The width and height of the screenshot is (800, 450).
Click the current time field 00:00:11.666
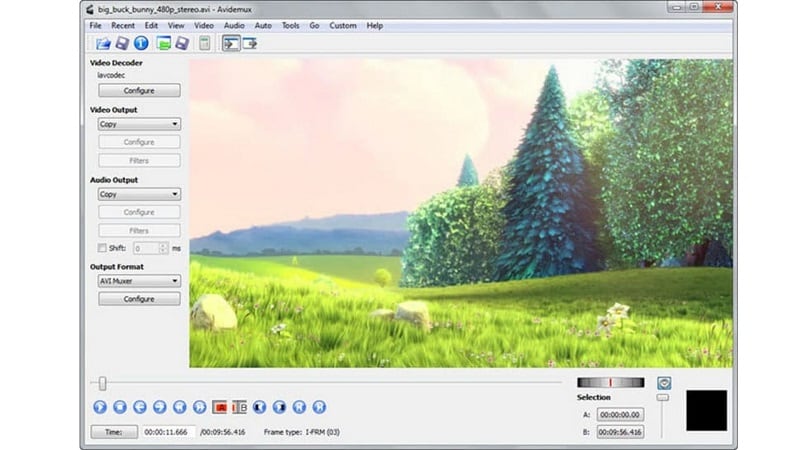(168, 432)
